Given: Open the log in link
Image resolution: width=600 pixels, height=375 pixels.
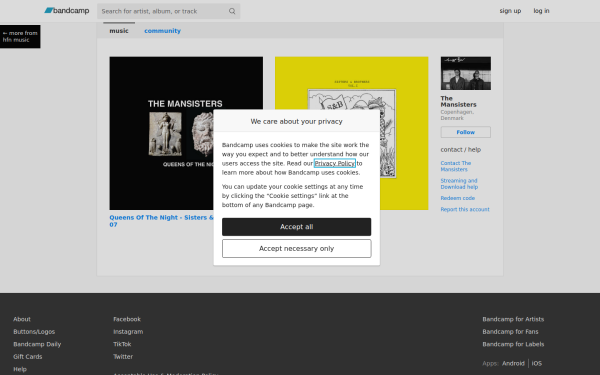Looking at the screenshot, I should point(541,11).
